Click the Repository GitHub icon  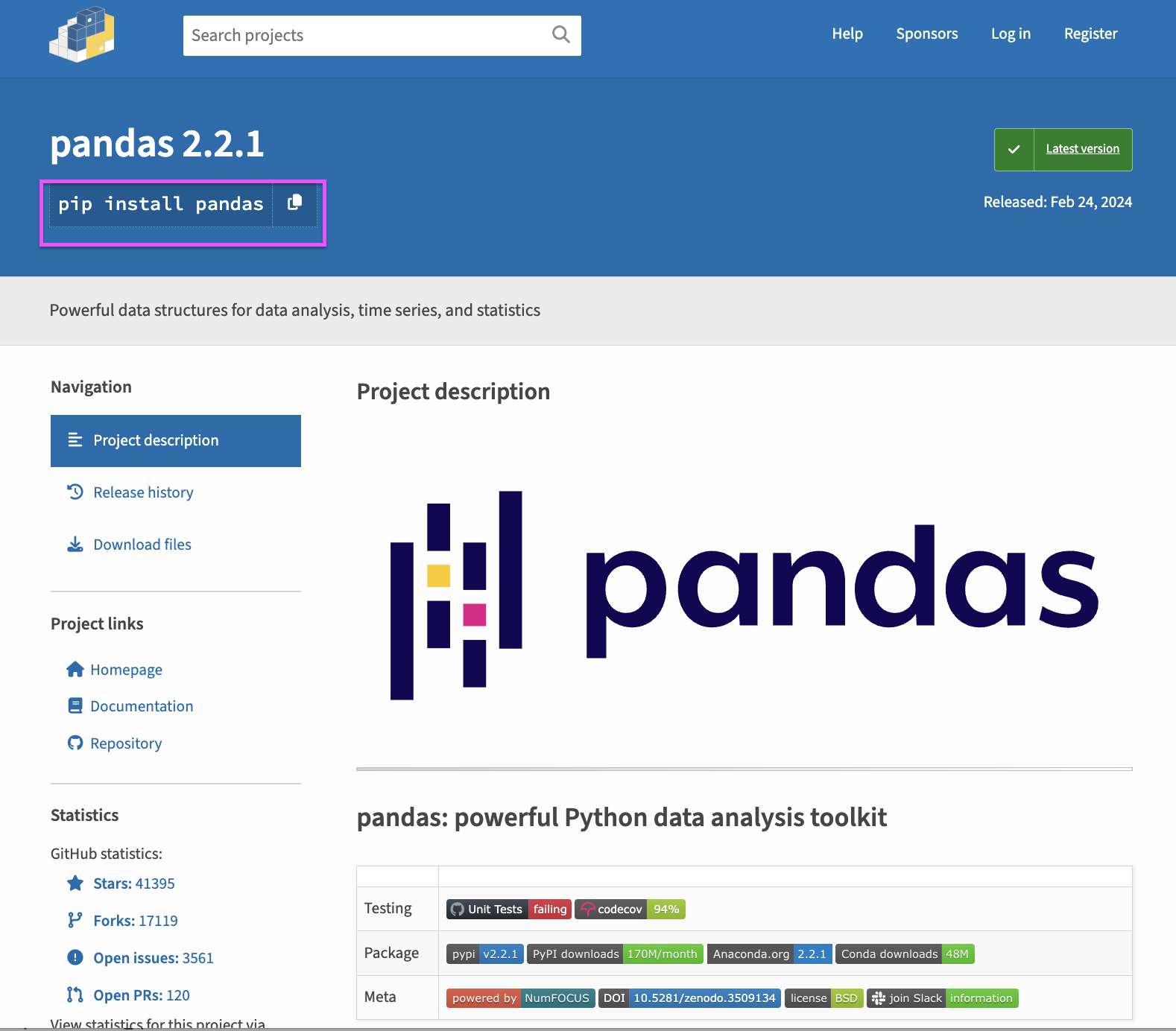coord(75,743)
